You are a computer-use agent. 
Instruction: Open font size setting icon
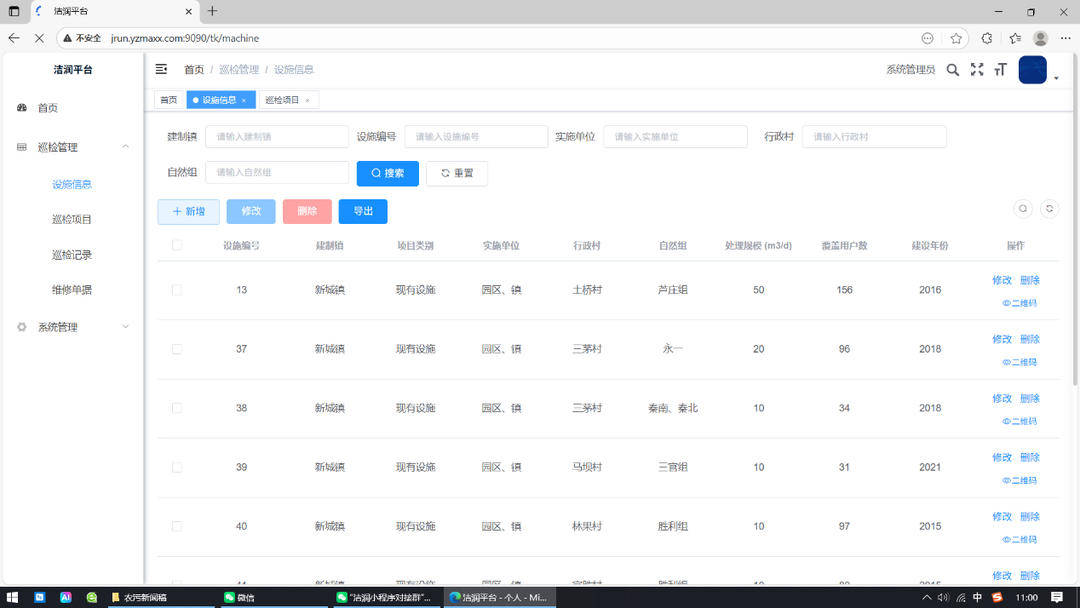(x=1000, y=70)
